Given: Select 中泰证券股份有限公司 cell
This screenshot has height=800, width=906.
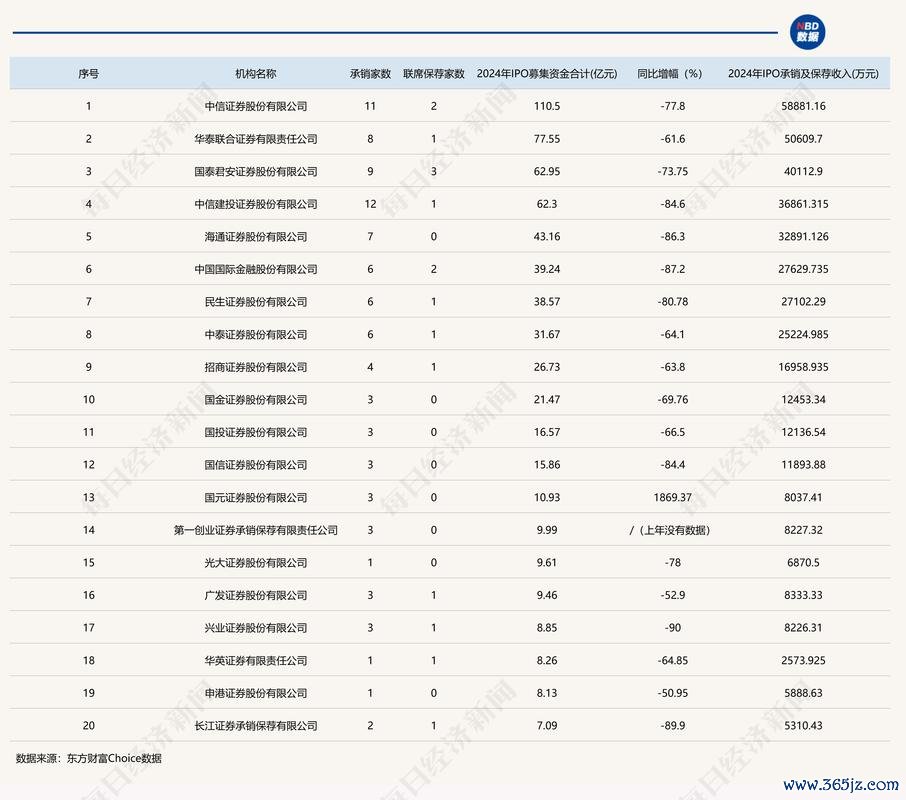Looking at the screenshot, I should (256, 334).
